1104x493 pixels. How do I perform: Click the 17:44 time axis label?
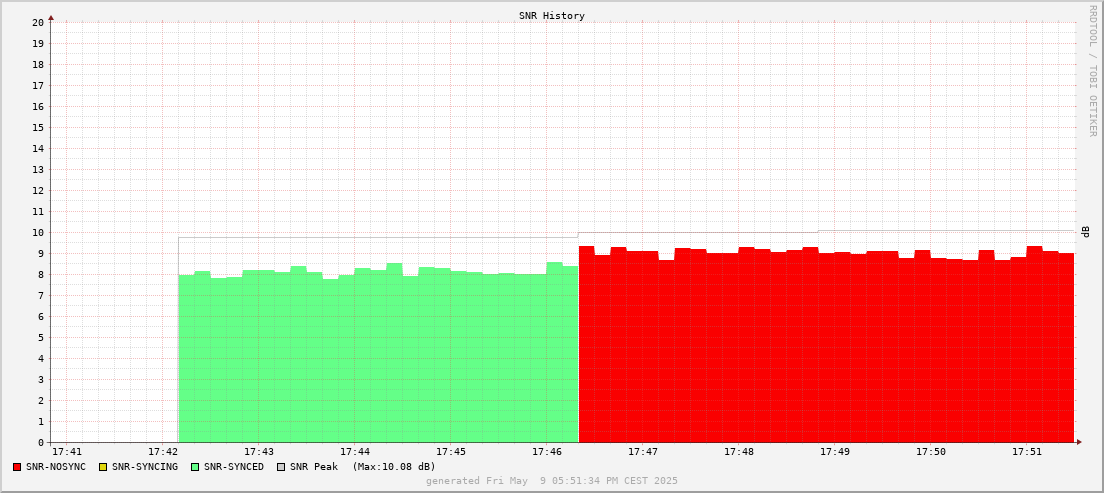tap(355, 451)
